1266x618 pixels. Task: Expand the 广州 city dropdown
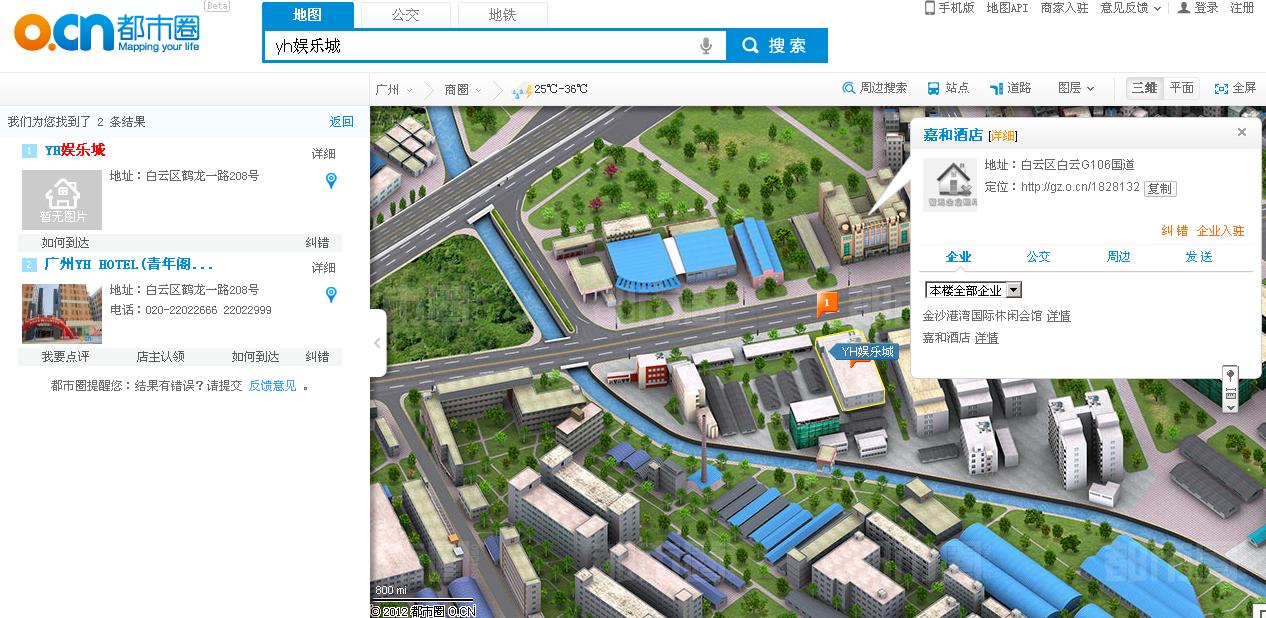394,89
